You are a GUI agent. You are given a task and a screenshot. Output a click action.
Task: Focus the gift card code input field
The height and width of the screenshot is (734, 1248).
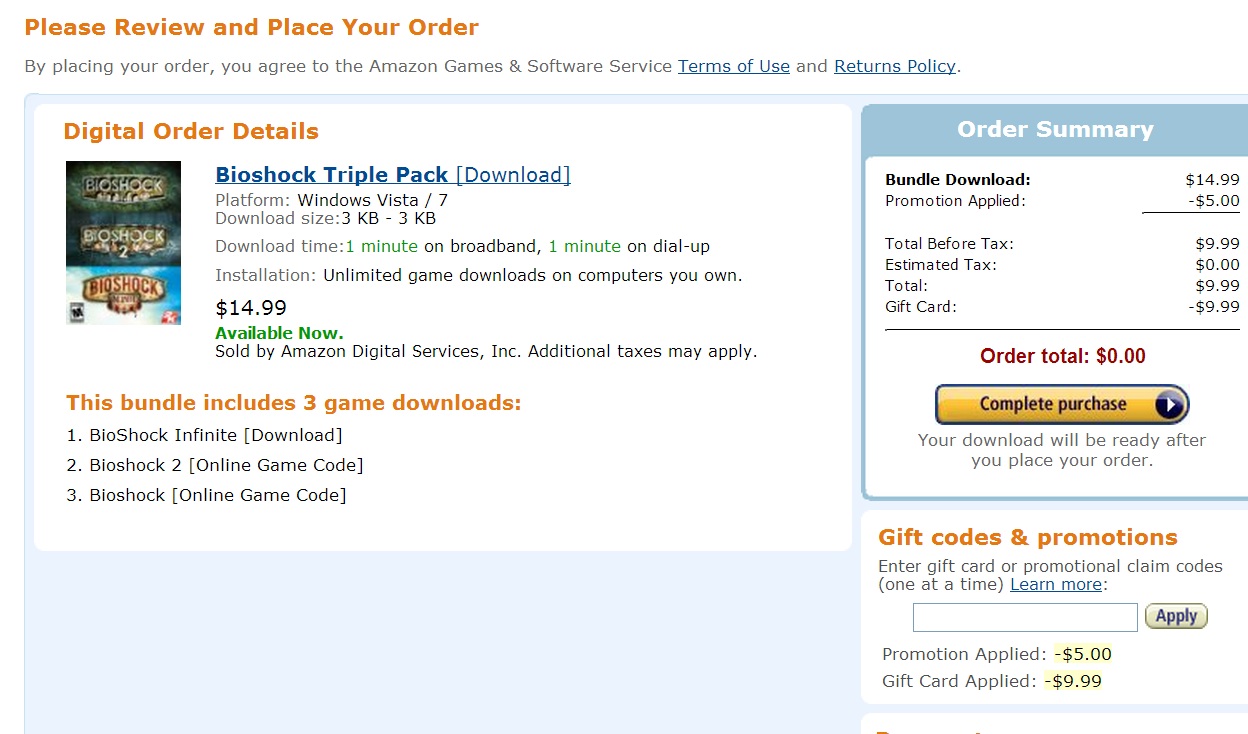1025,617
